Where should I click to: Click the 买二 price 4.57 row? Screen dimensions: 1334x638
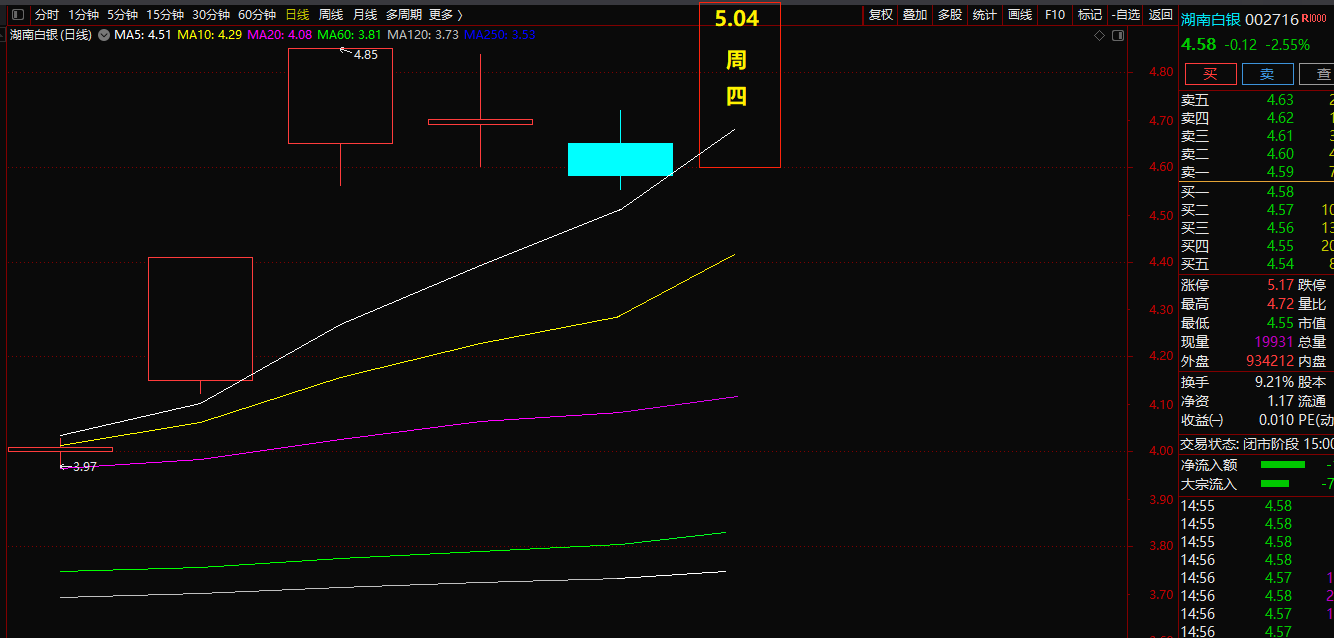(1257, 210)
